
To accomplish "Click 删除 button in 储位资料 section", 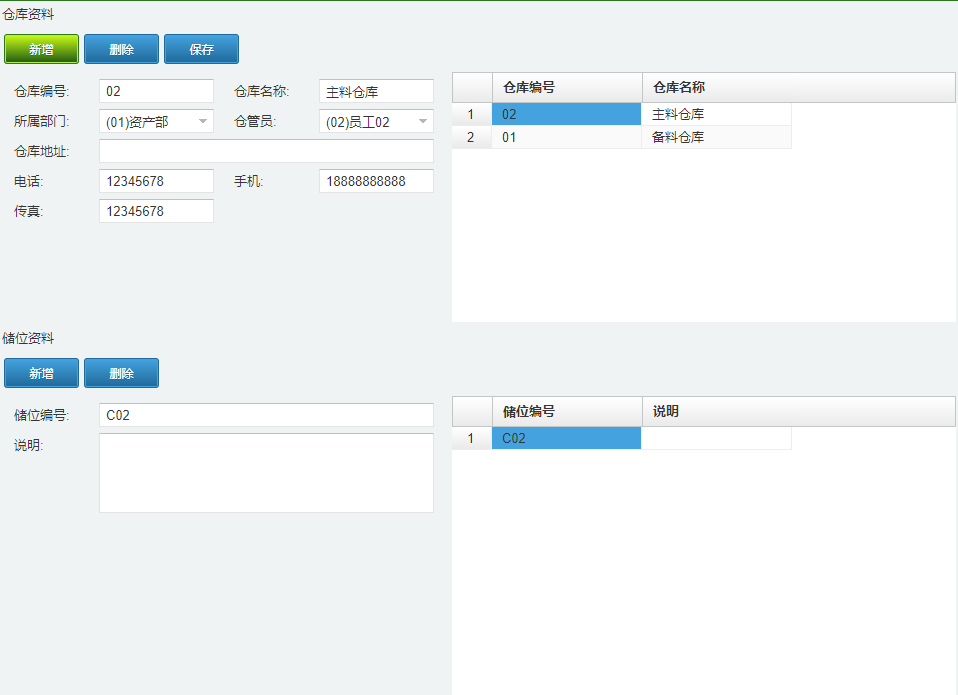I will tap(122, 373).
